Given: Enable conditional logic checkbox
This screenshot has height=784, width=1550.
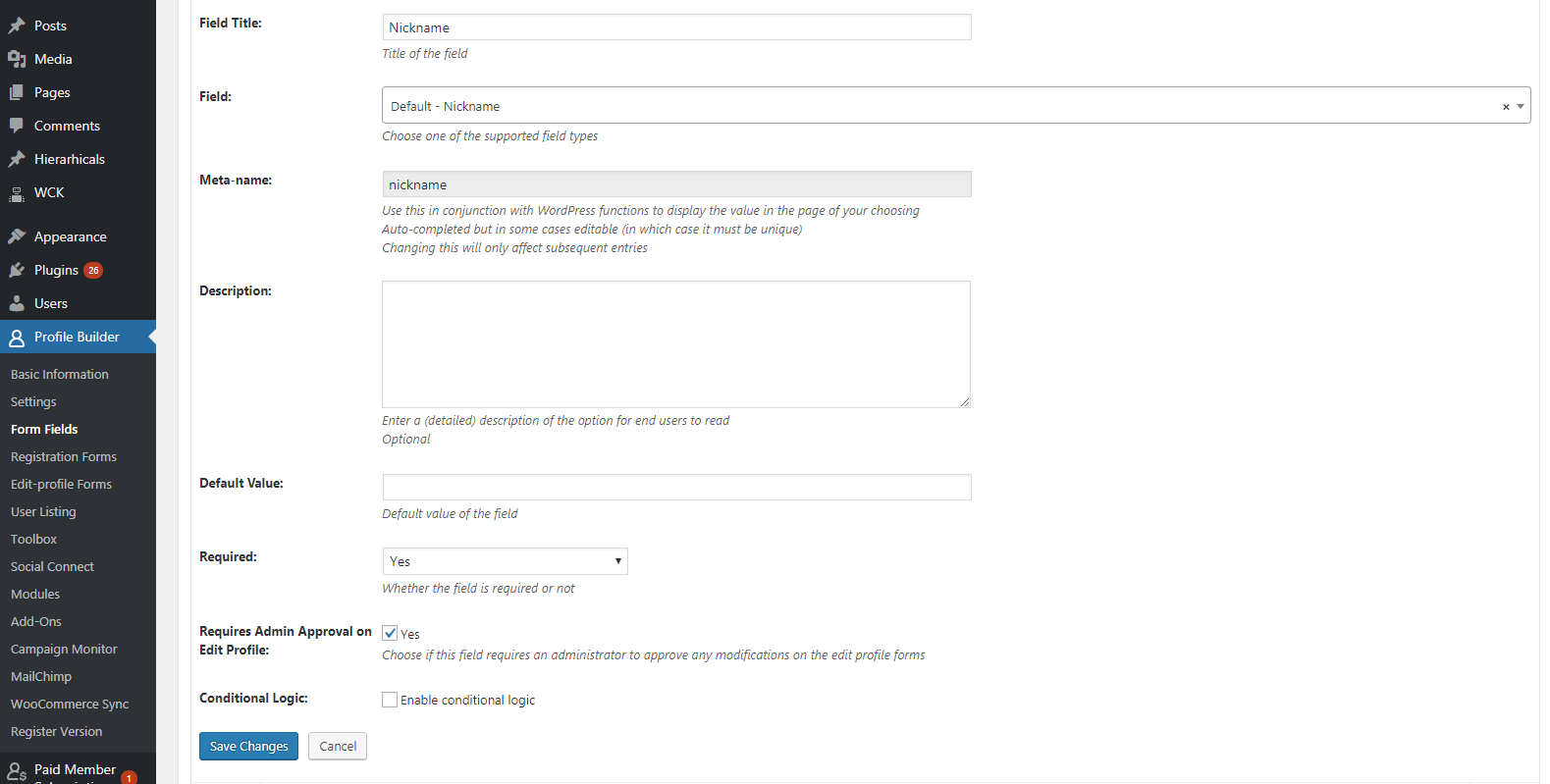Looking at the screenshot, I should tap(390, 700).
